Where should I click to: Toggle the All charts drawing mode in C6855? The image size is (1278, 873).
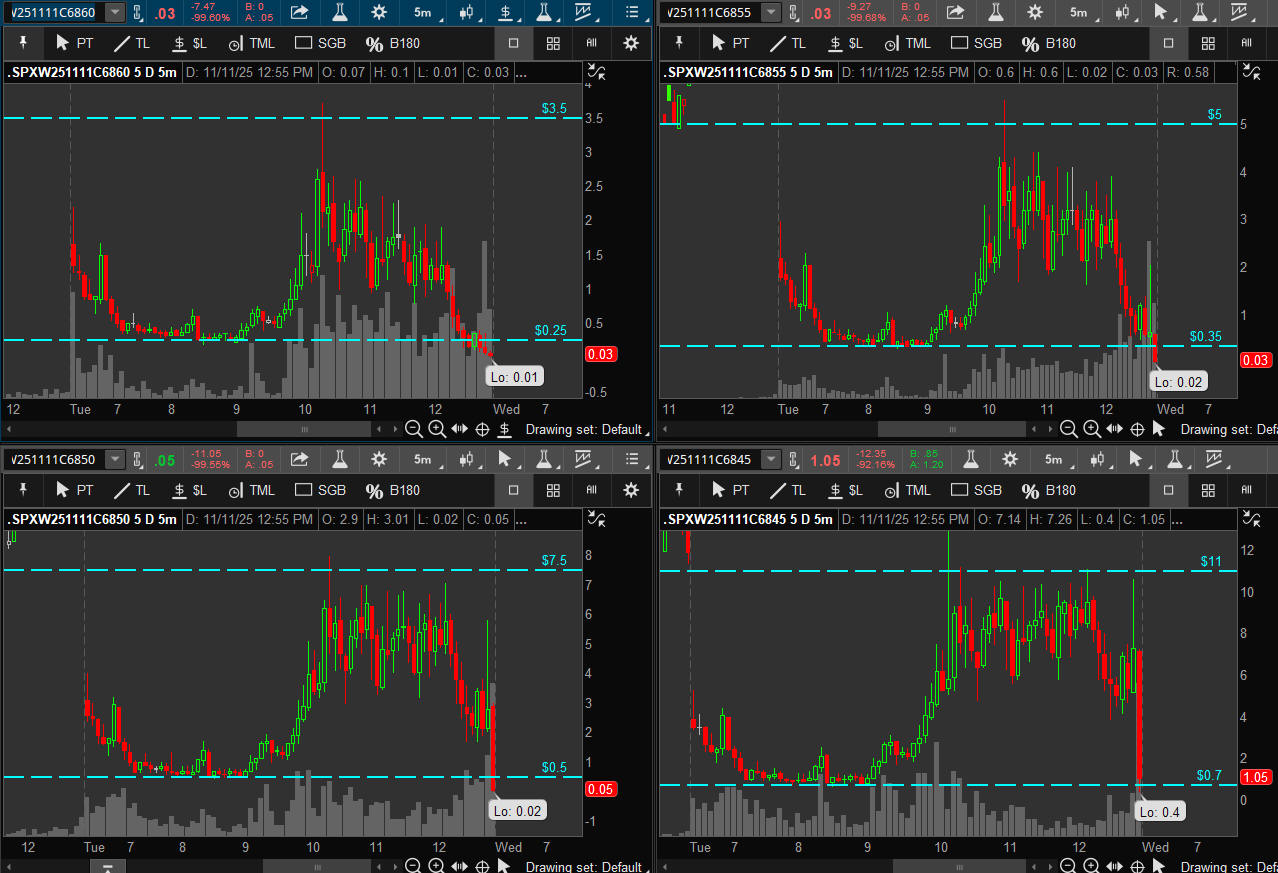[1246, 43]
